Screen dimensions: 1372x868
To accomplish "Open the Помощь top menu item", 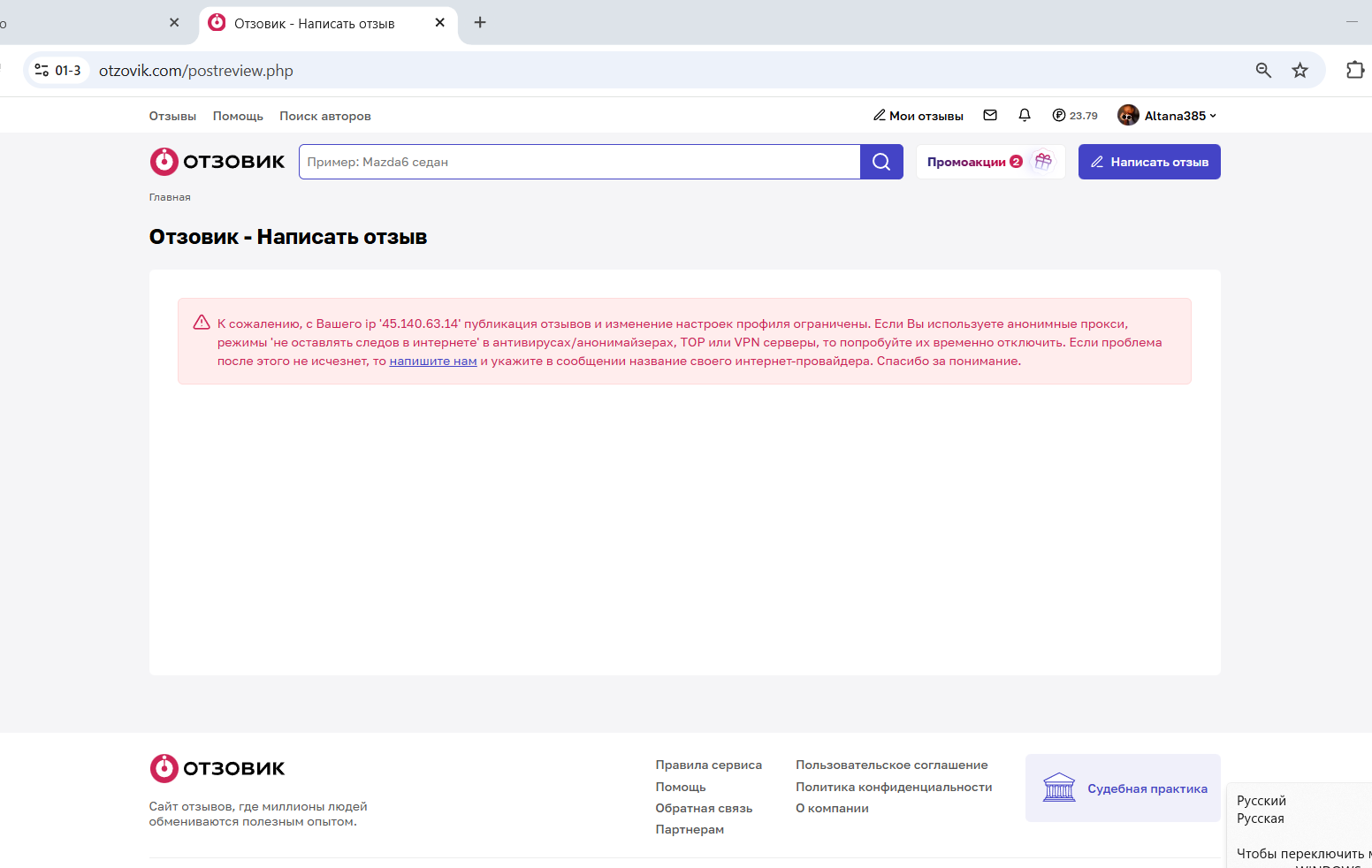I will click(x=238, y=116).
